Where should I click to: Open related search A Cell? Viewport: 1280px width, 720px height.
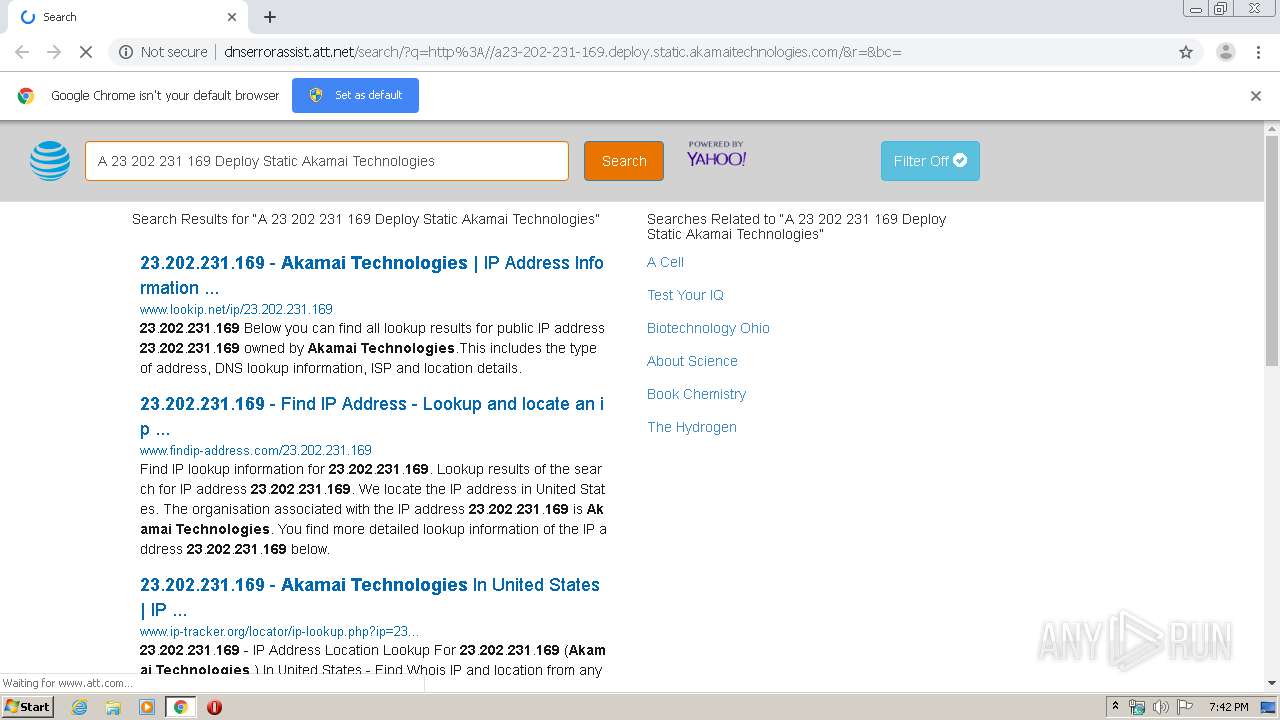pyautogui.click(x=665, y=262)
